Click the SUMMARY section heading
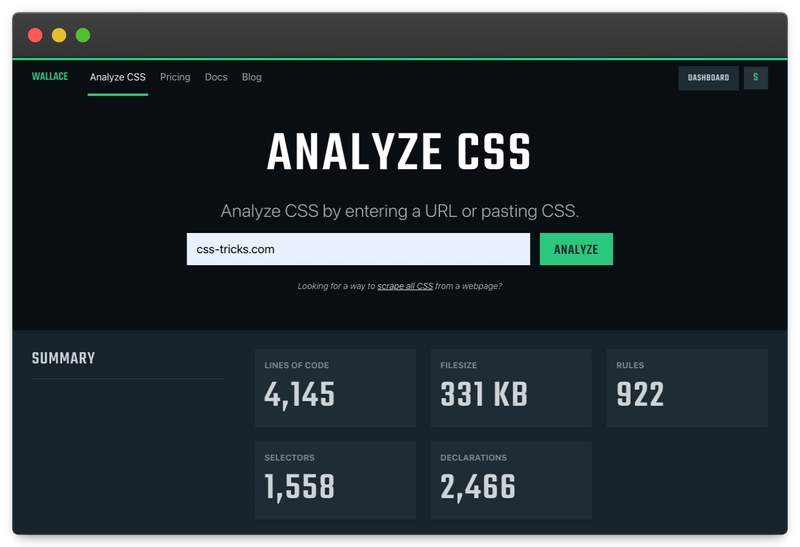 click(x=63, y=358)
